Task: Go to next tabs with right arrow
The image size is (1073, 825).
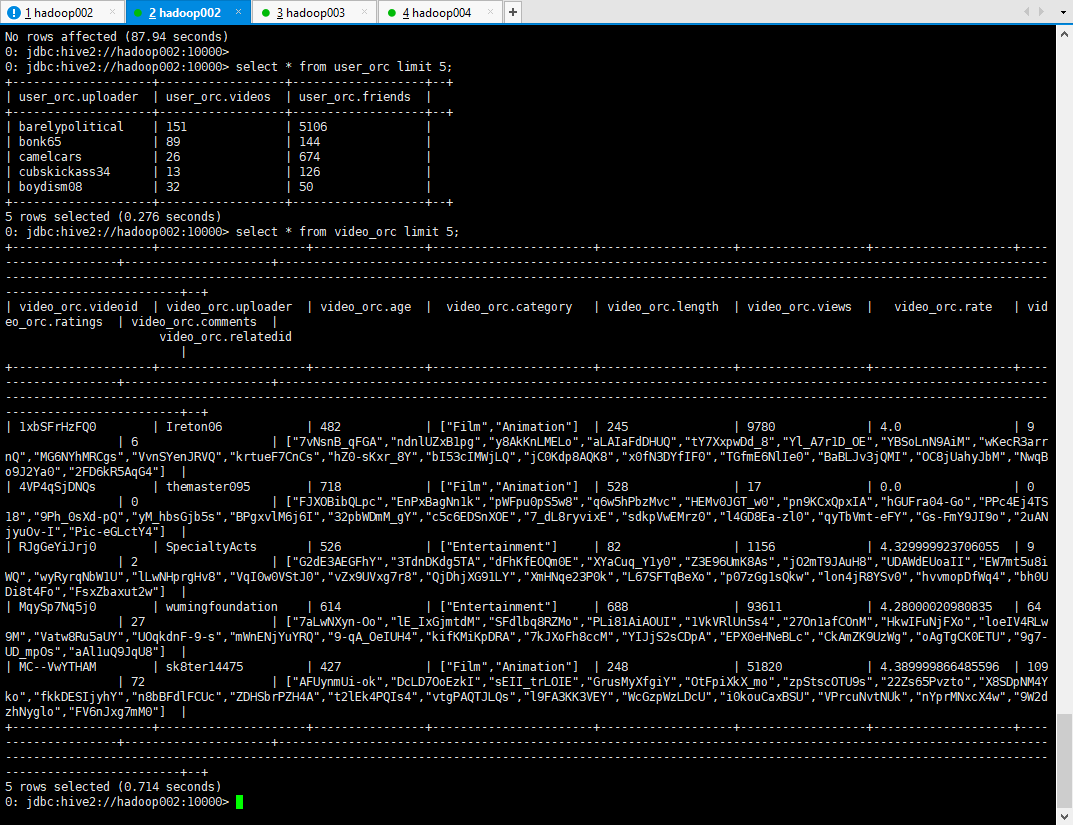Action: point(1042,12)
